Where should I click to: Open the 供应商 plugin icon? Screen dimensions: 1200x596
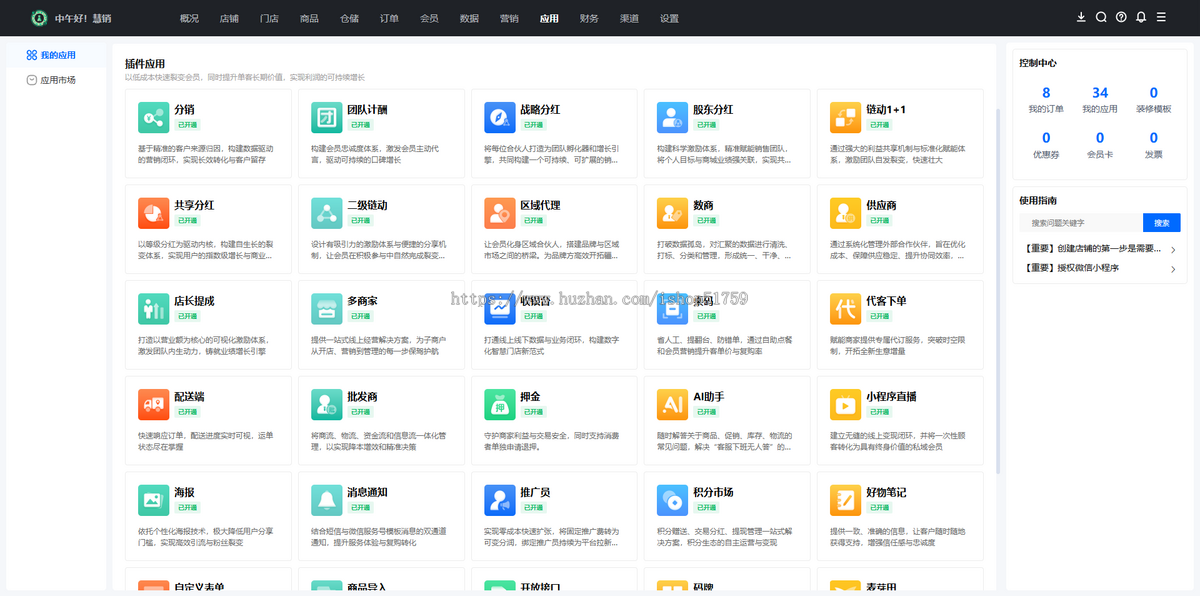[x=845, y=213]
